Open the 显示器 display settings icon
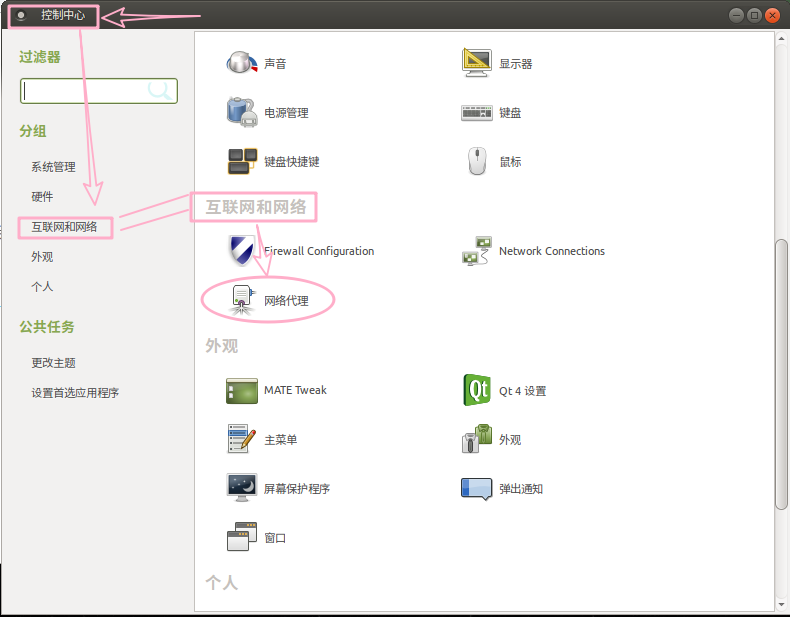 477,63
